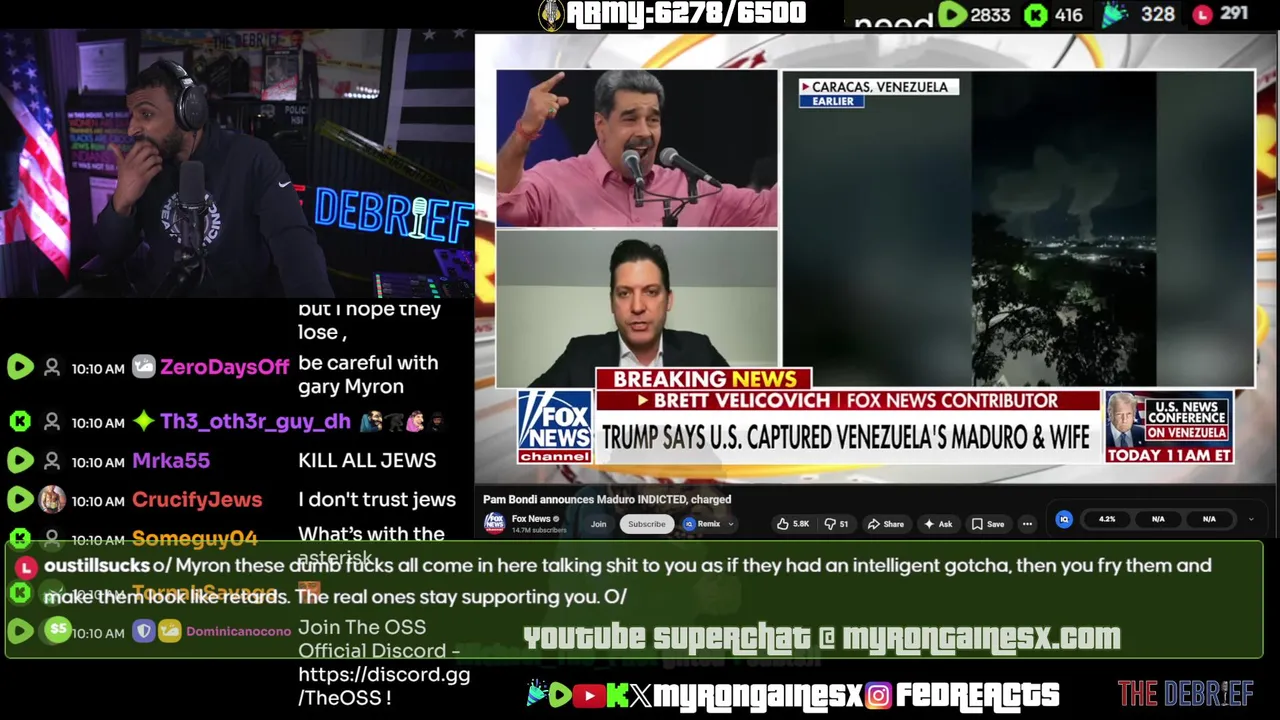Click the webcam feed of the streamer
The width and height of the screenshot is (1280, 720).
coord(237,164)
